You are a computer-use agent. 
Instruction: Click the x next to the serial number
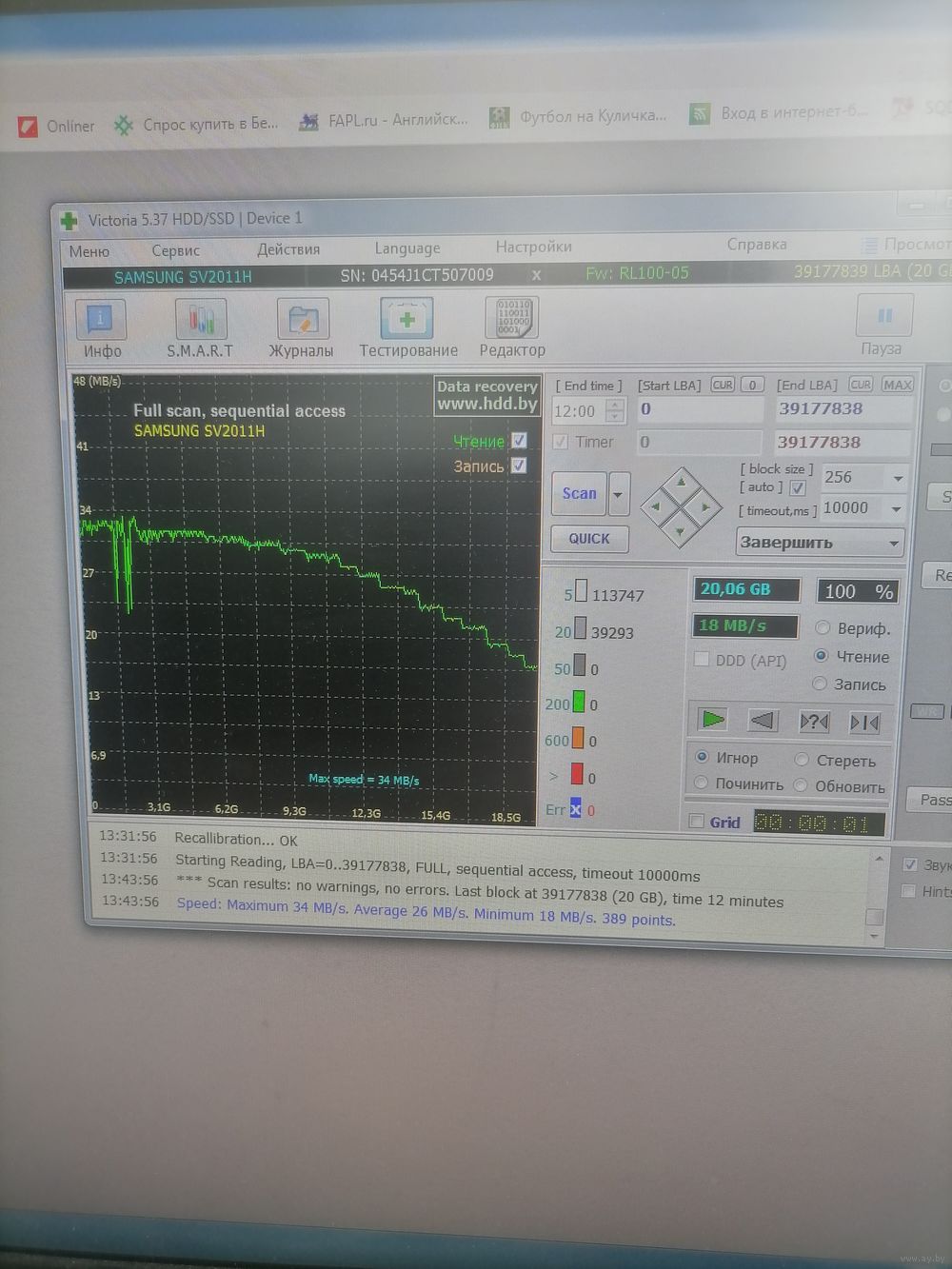pyautogui.click(x=536, y=275)
